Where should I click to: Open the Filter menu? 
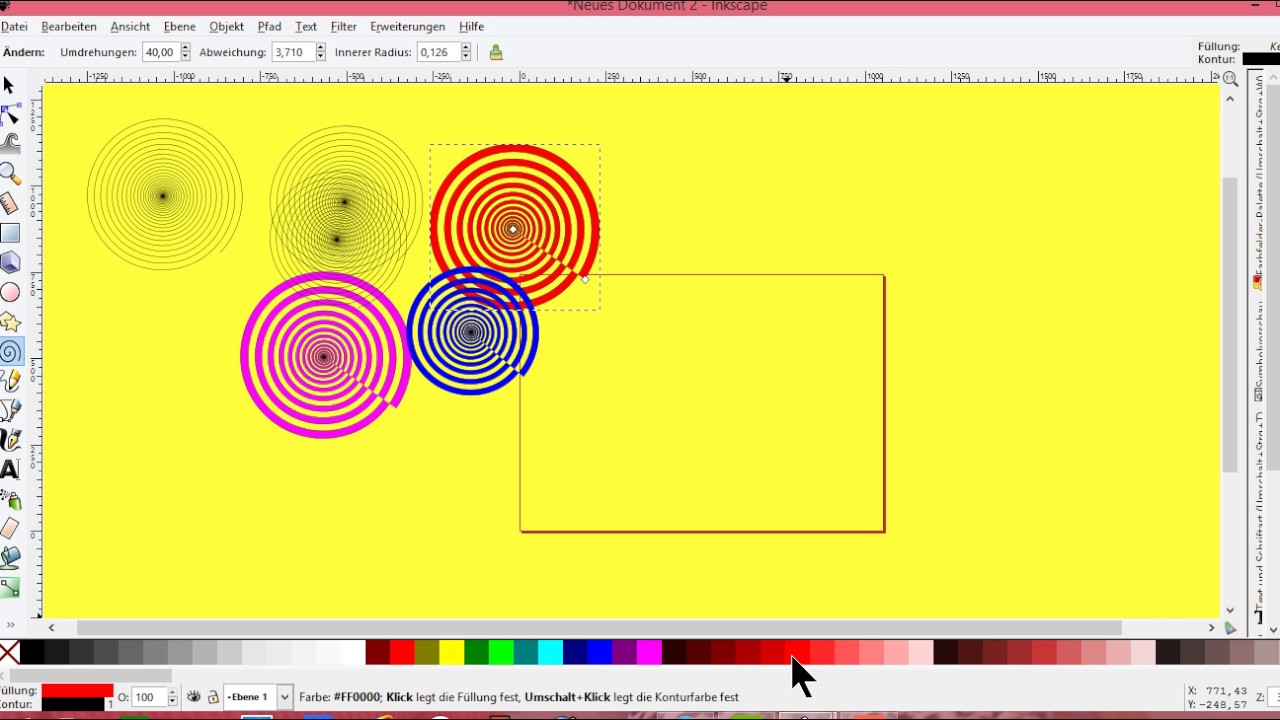coord(344,27)
